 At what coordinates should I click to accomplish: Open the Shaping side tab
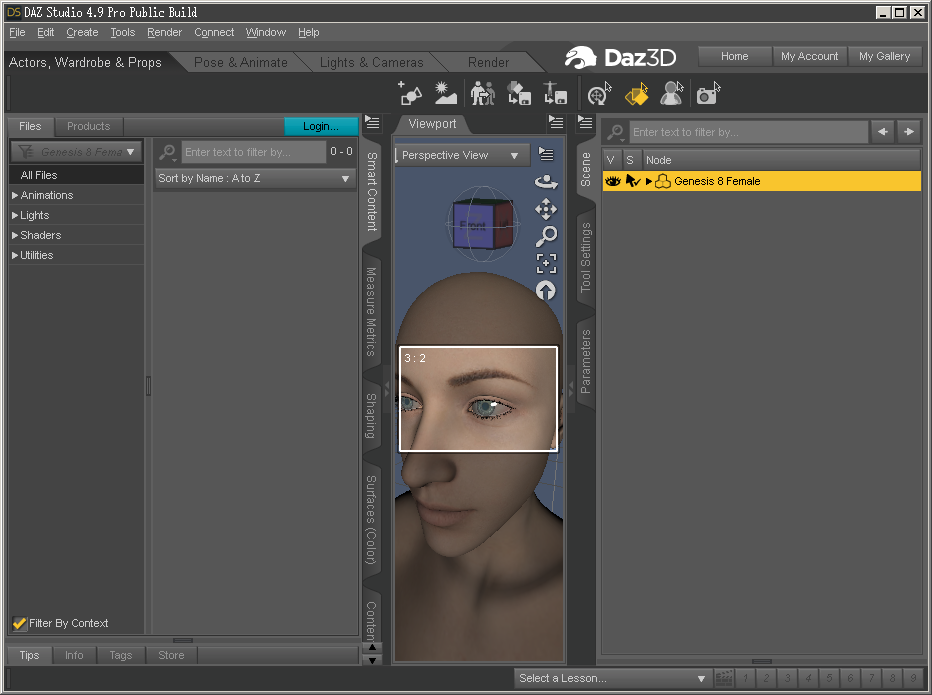click(371, 415)
